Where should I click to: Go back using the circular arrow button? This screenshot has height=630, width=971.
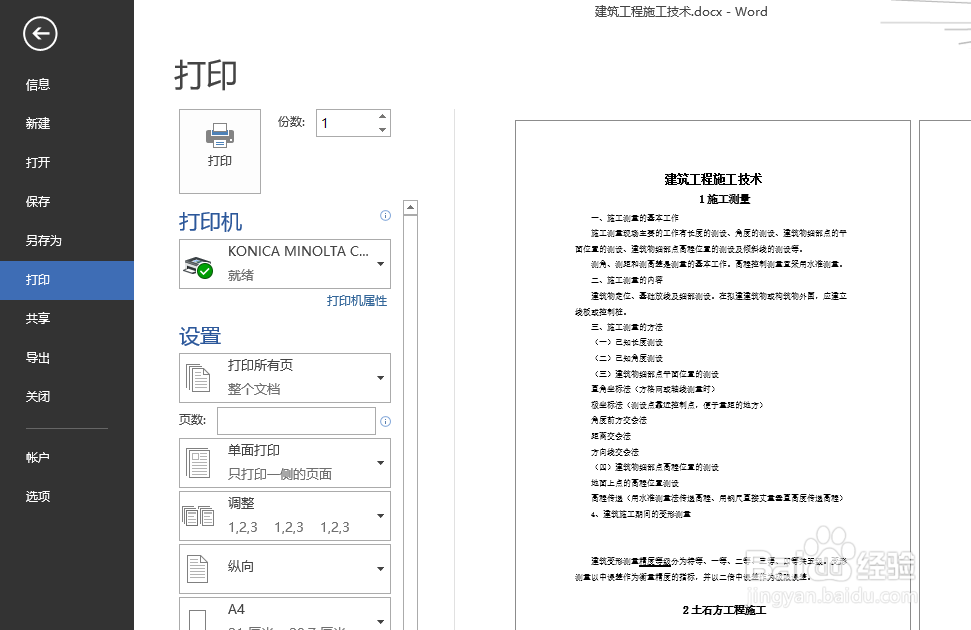pyautogui.click(x=40, y=33)
